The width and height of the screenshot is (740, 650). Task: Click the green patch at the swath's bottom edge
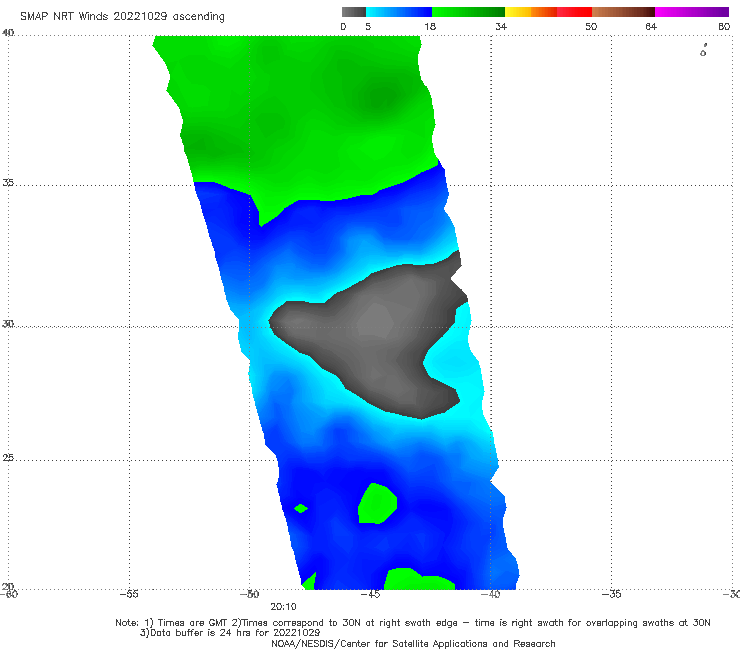coord(418,579)
